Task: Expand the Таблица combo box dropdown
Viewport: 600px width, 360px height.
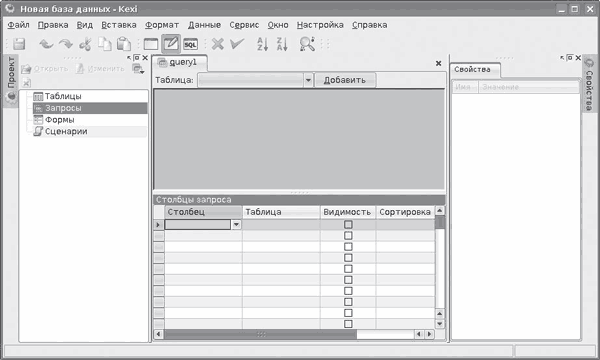Action: 308,80
